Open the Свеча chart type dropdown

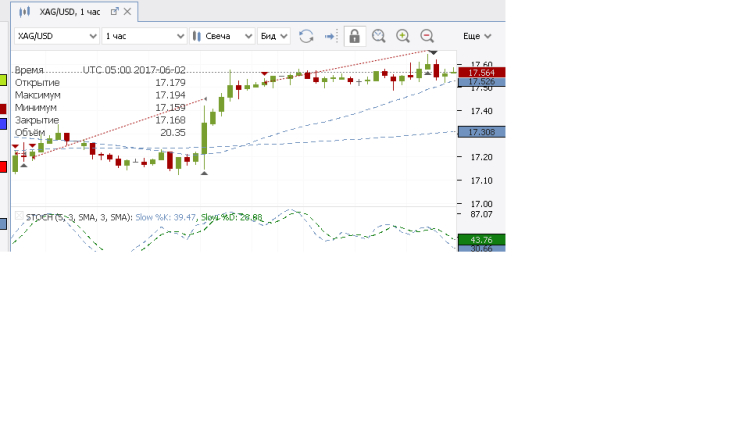pos(222,36)
